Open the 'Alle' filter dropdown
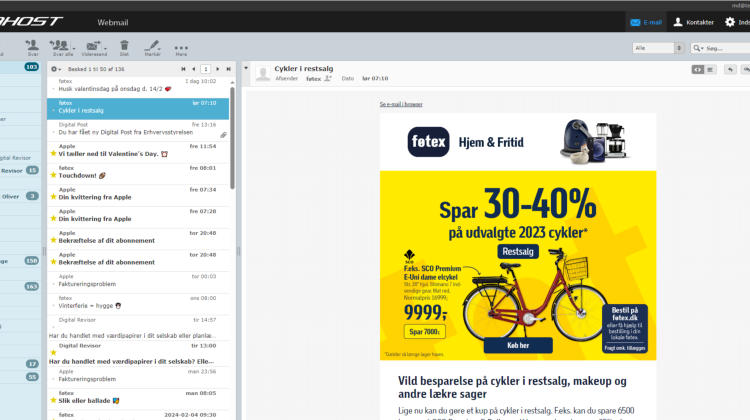Viewport: 750px width, 420px height. 658,48
